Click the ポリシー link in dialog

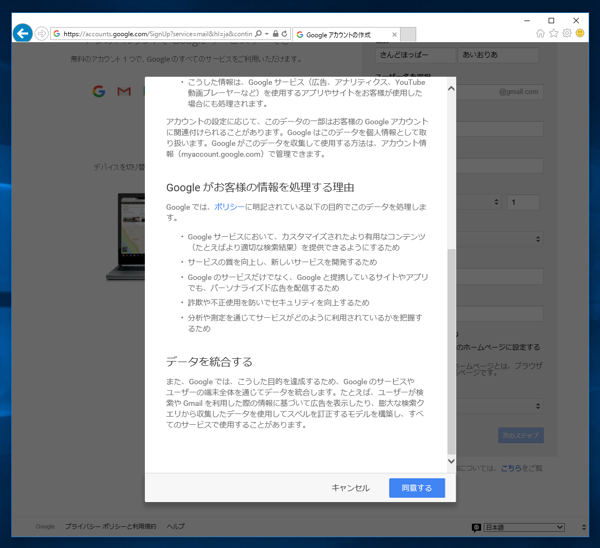[x=229, y=207]
